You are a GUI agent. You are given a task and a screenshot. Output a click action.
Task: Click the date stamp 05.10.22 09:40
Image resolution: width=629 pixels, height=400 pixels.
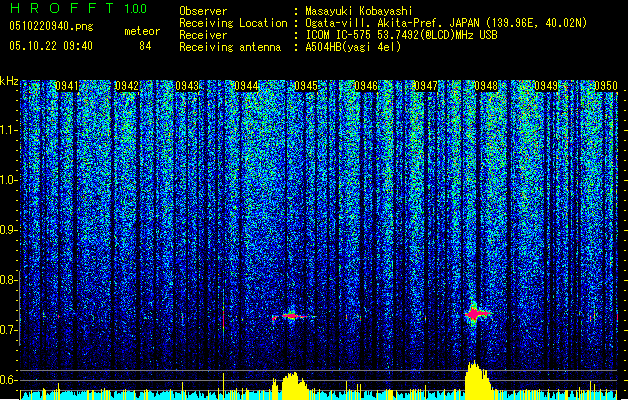pos(51,46)
